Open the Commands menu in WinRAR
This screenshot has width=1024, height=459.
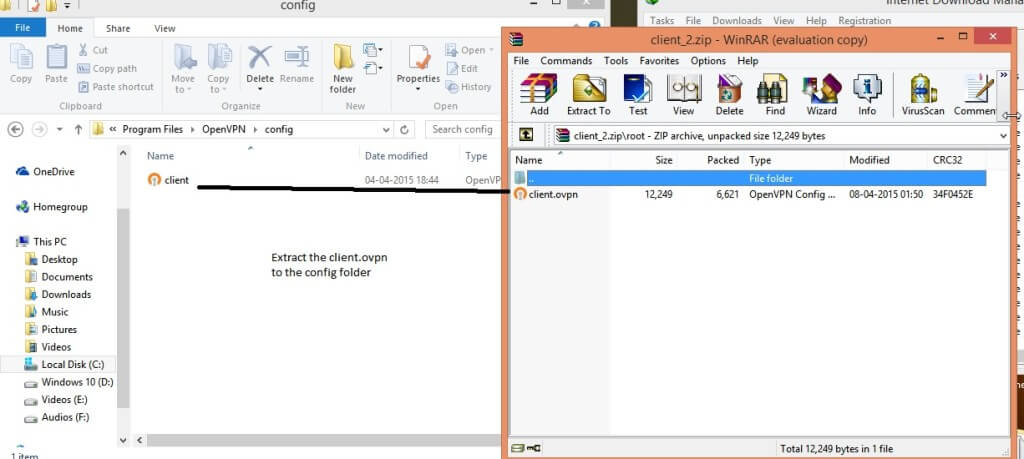point(566,61)
